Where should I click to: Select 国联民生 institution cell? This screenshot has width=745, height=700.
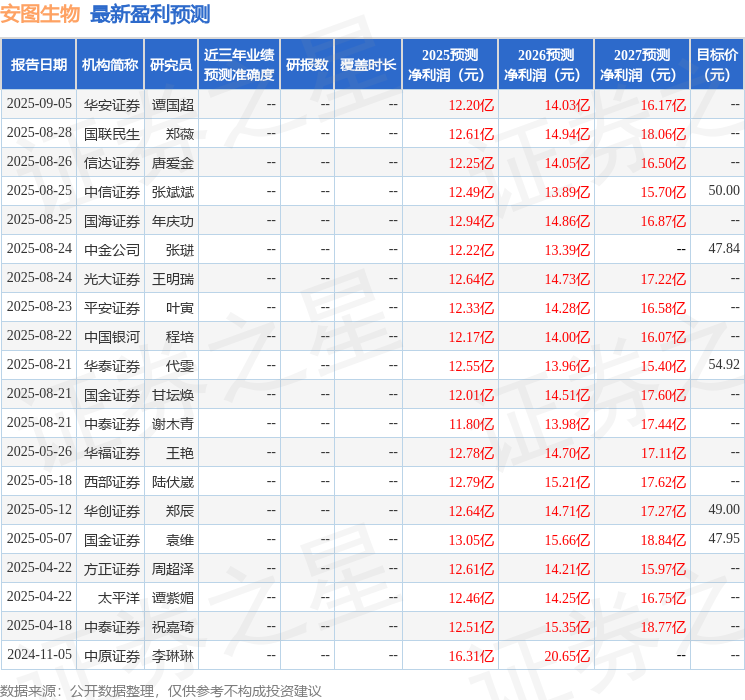pos(112,134)
